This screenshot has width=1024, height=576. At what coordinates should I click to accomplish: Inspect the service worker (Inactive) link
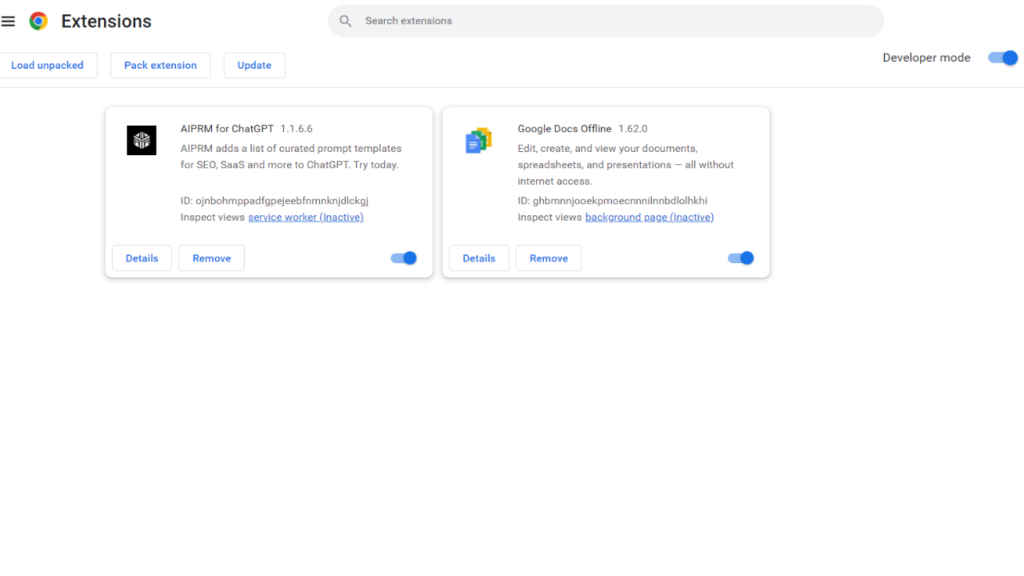tap(305, 217)
